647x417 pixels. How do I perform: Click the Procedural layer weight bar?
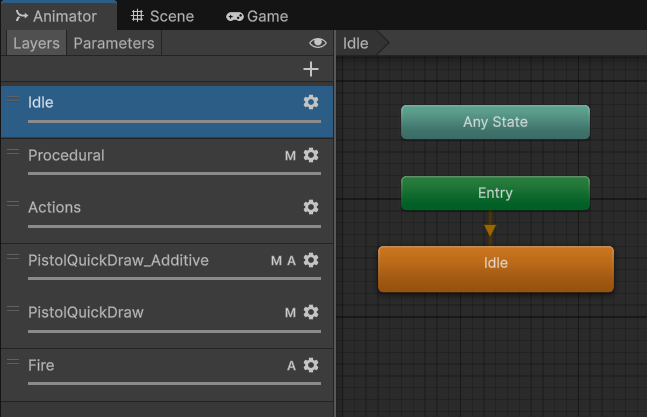[174, 174]
